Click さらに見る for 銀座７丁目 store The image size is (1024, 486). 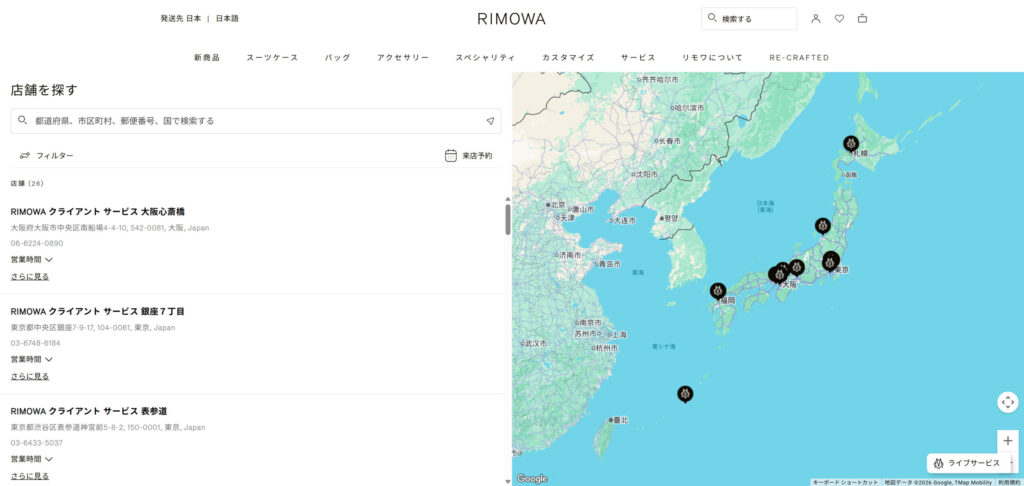pos(30,376)
